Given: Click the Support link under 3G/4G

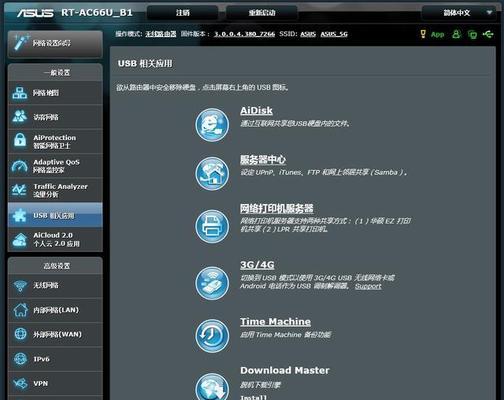Looking at the screenshot, I should 368,286.
